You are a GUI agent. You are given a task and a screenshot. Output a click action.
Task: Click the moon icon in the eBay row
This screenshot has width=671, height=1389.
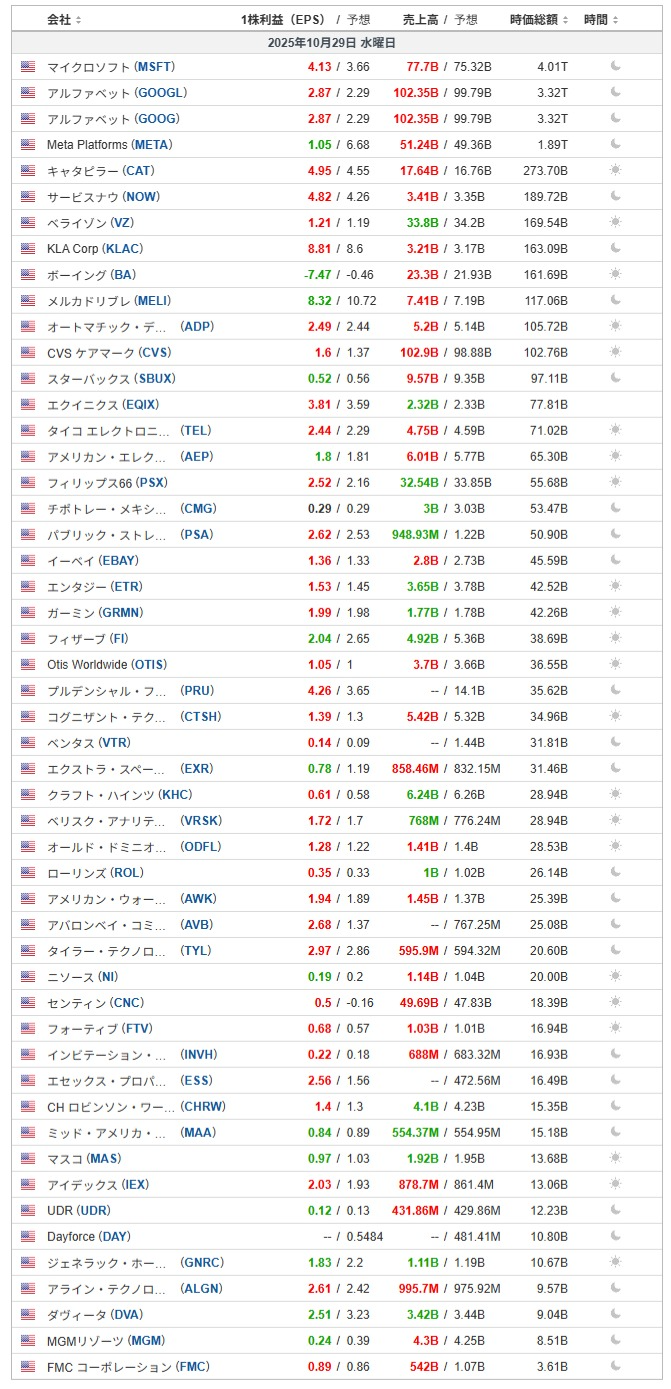pos(615,561)
